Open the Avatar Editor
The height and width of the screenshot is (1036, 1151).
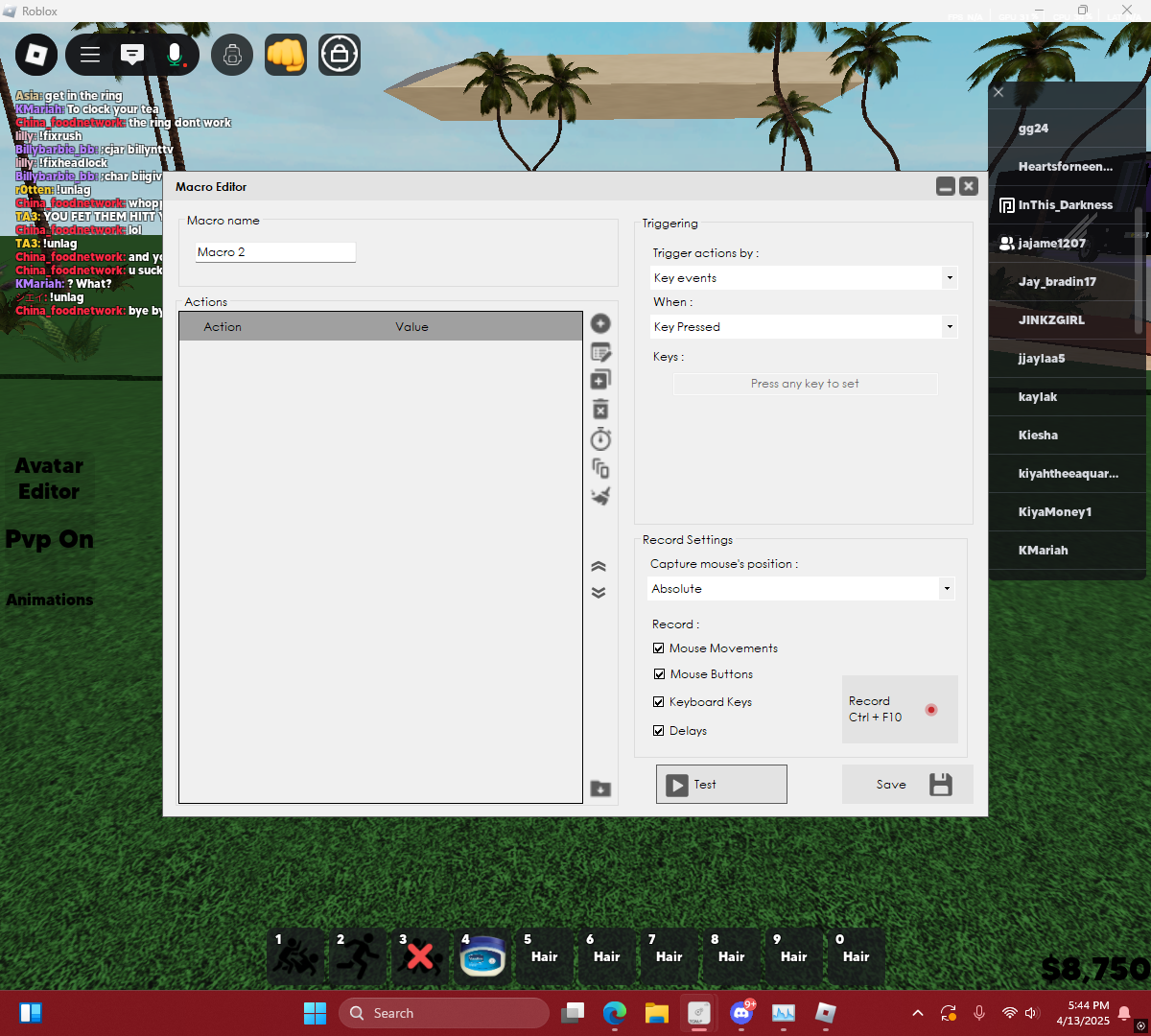coord(49,479)
